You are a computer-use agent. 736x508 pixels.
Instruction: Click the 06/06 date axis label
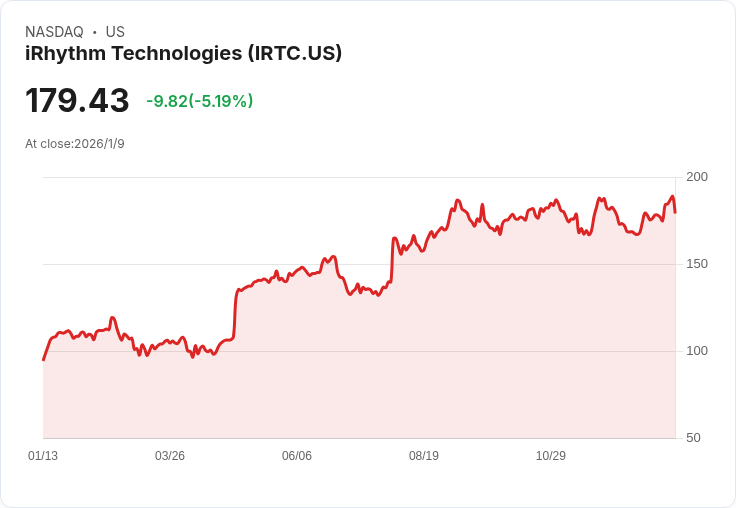(x=297, y=456)
